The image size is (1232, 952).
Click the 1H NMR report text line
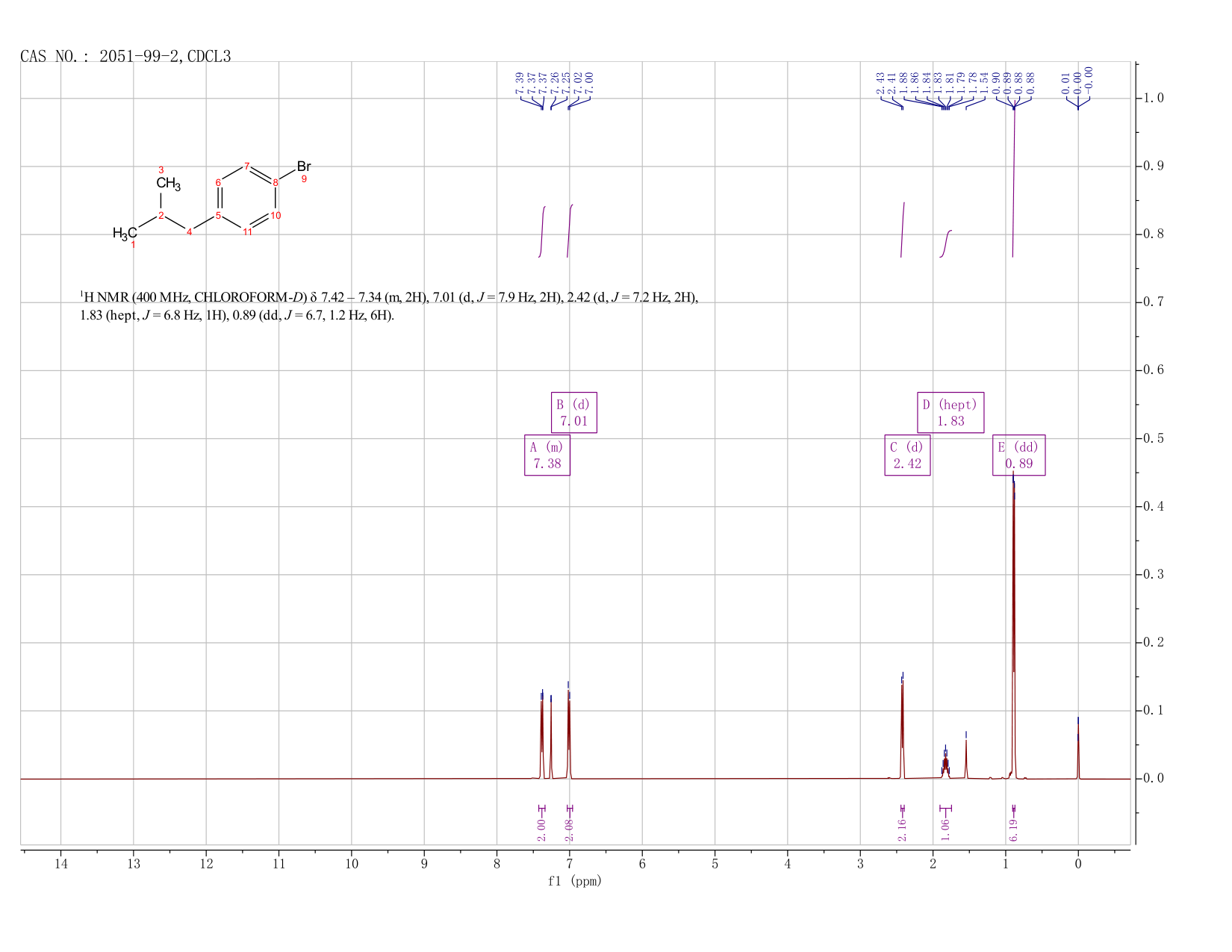pyautogui.click(x=389, y=306)
